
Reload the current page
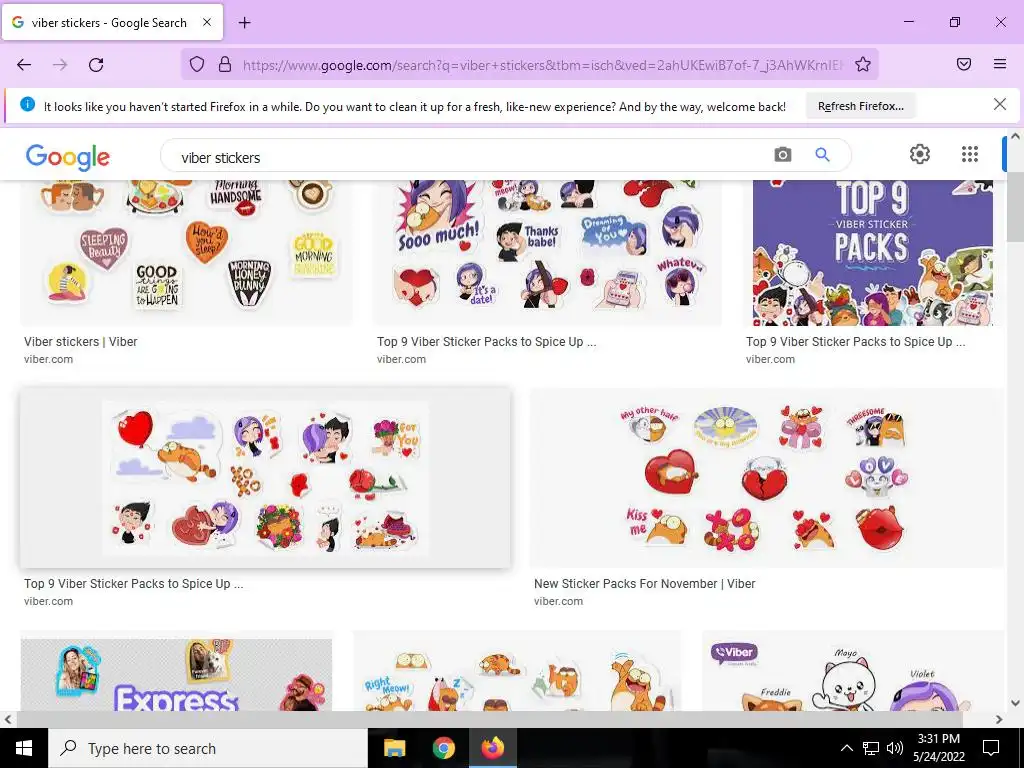96,65
